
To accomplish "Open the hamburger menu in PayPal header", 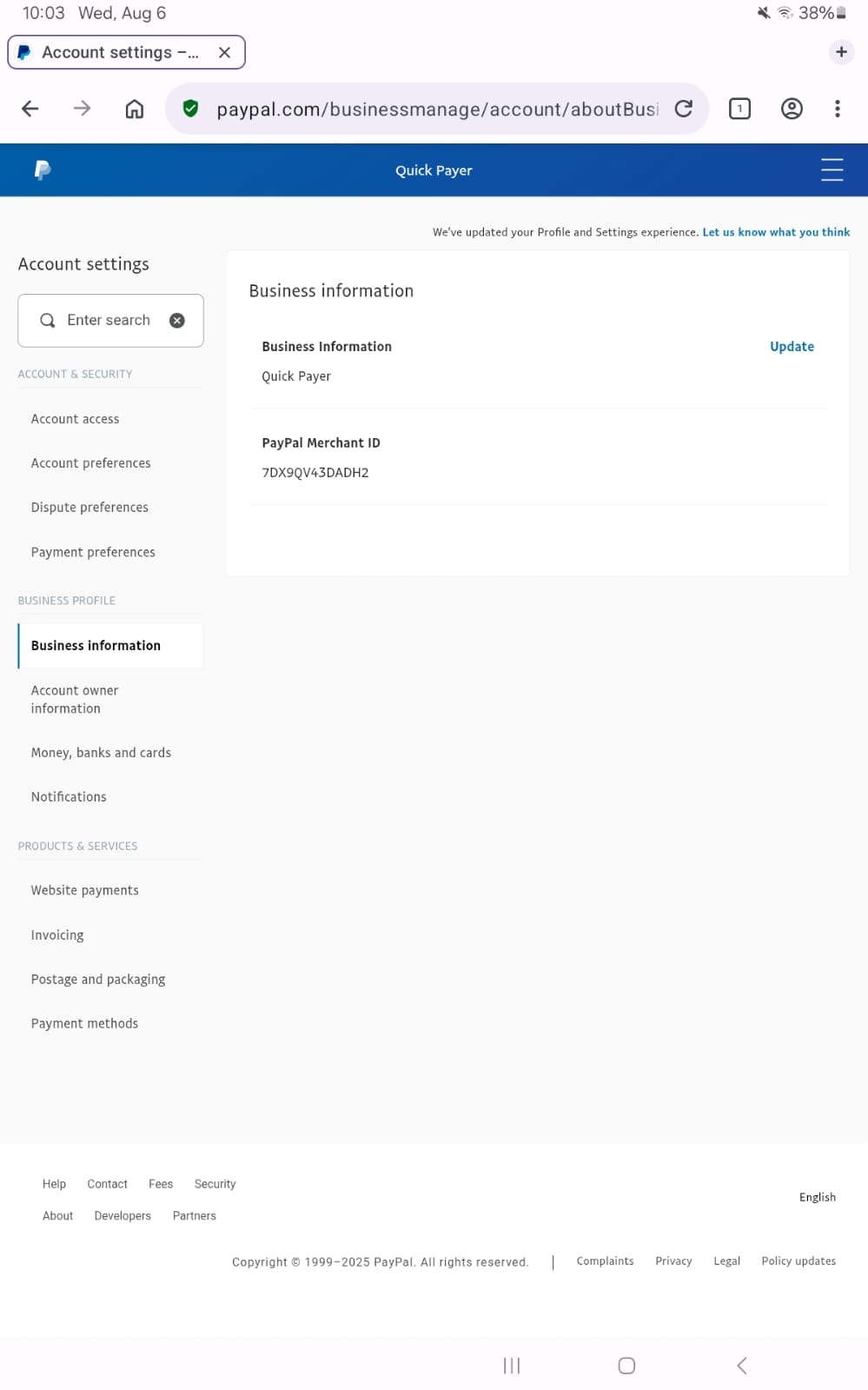I will 832,170.
